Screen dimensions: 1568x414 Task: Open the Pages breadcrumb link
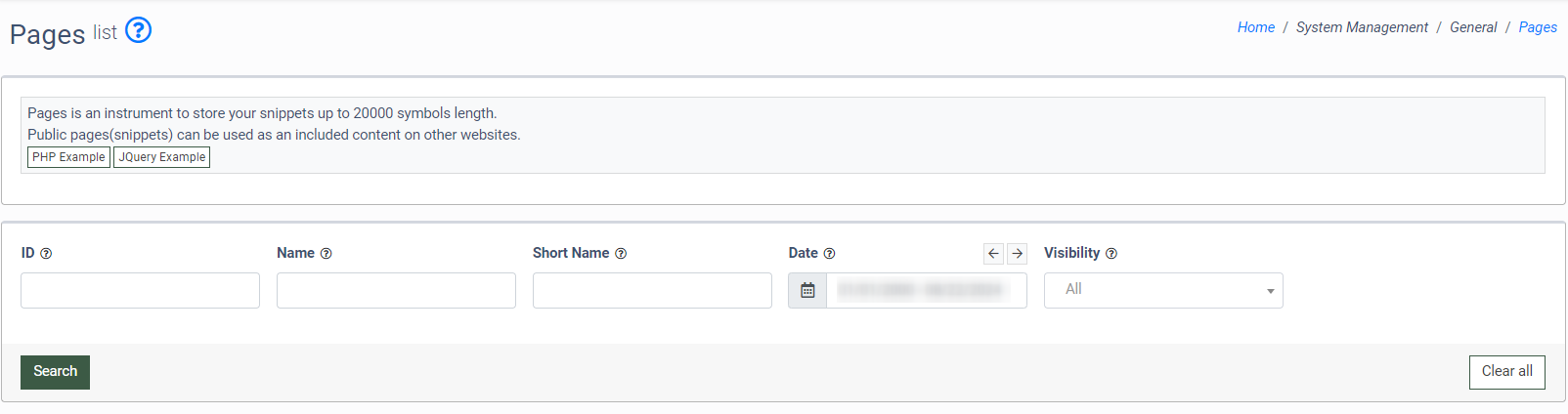pos(1537,27)
